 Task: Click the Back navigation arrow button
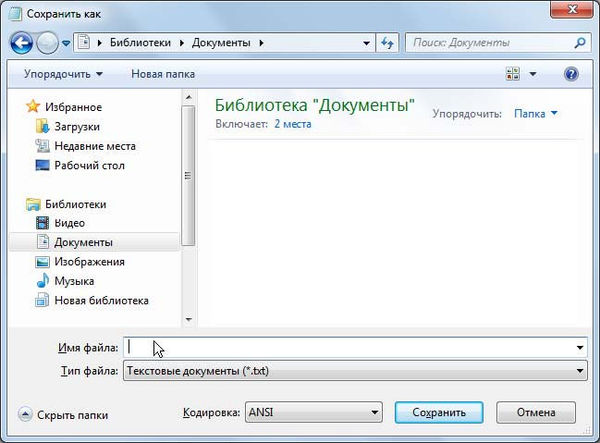[22, 43]
